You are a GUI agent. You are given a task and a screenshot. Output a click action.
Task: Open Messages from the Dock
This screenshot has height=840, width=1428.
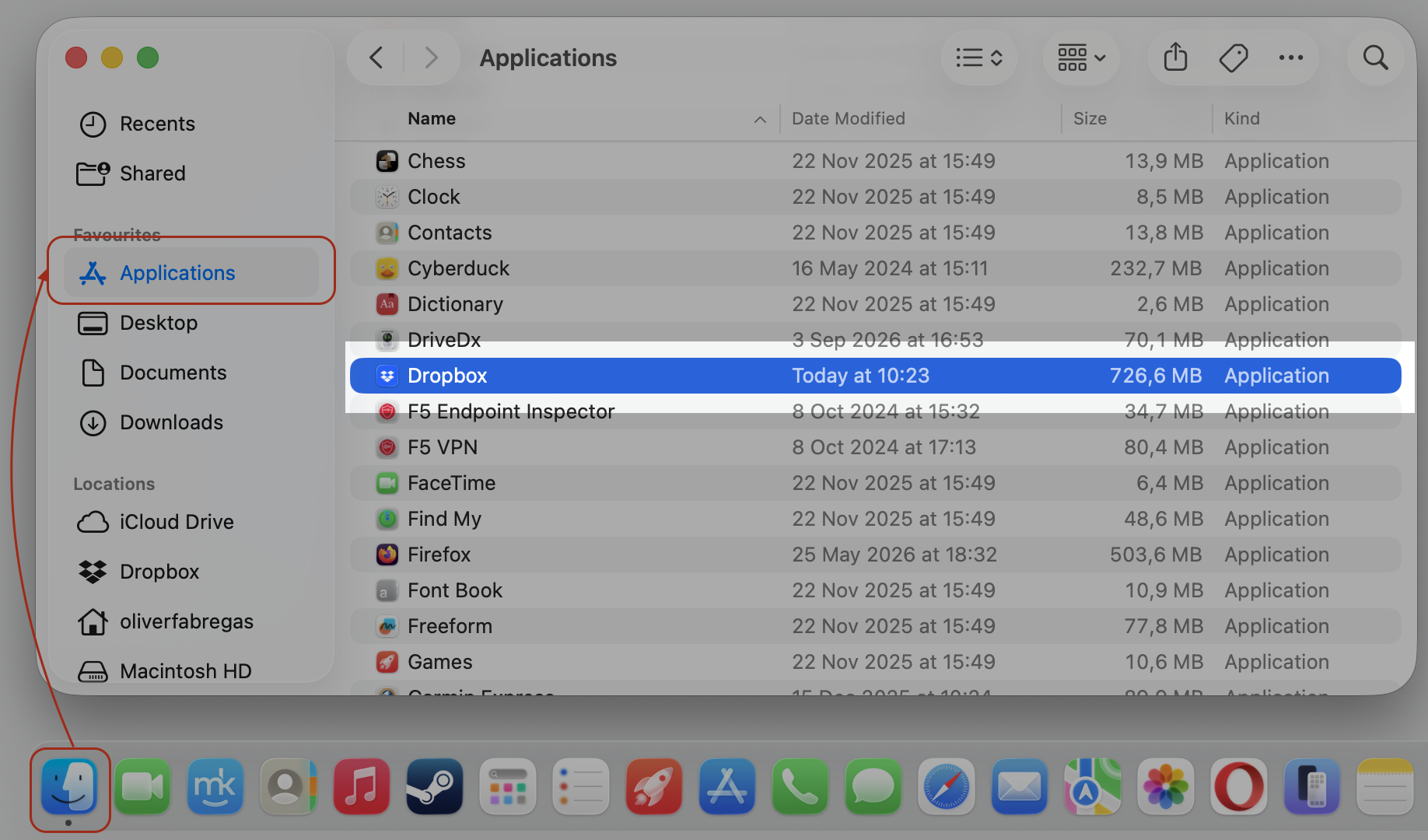pos(873,786)
